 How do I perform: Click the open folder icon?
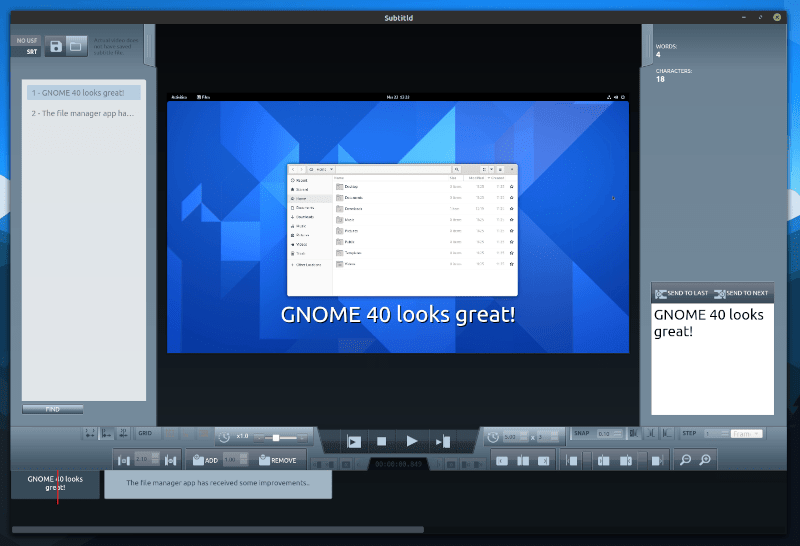point(75,46)
